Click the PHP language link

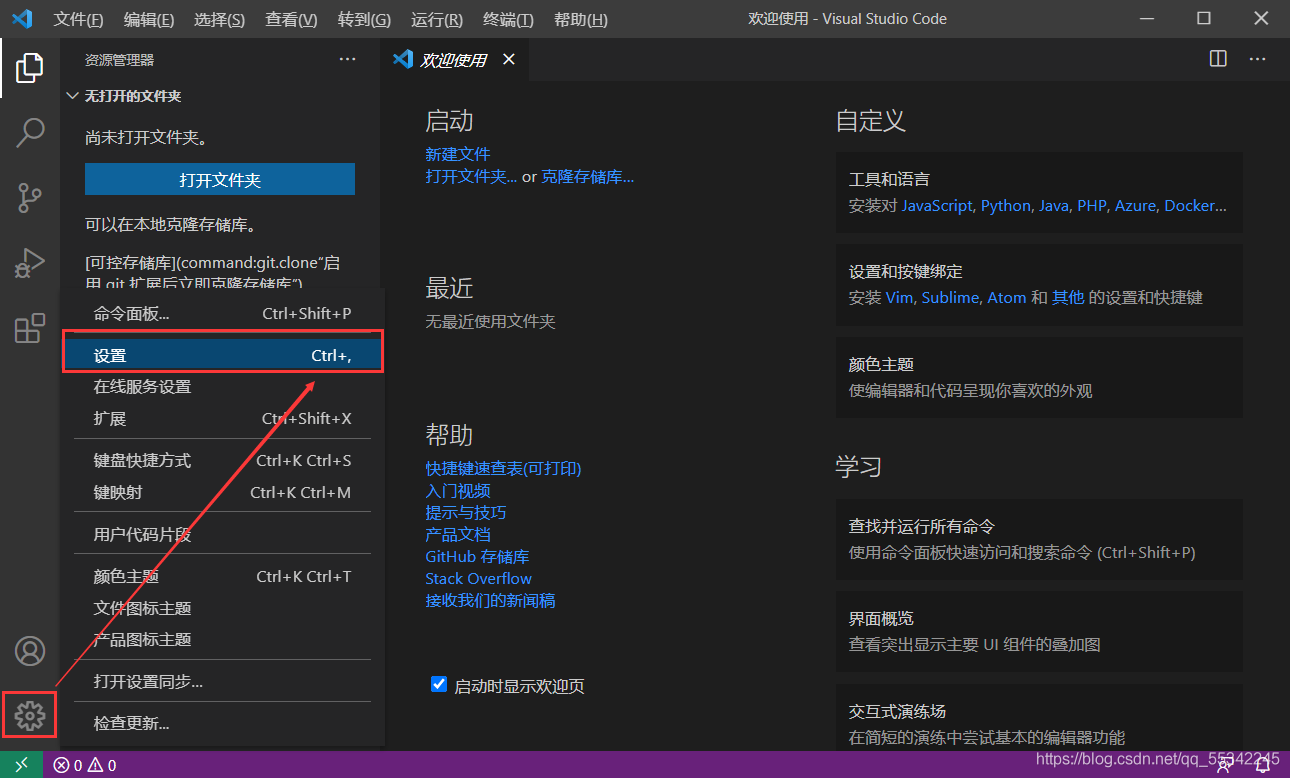(x=1092, y=206)
